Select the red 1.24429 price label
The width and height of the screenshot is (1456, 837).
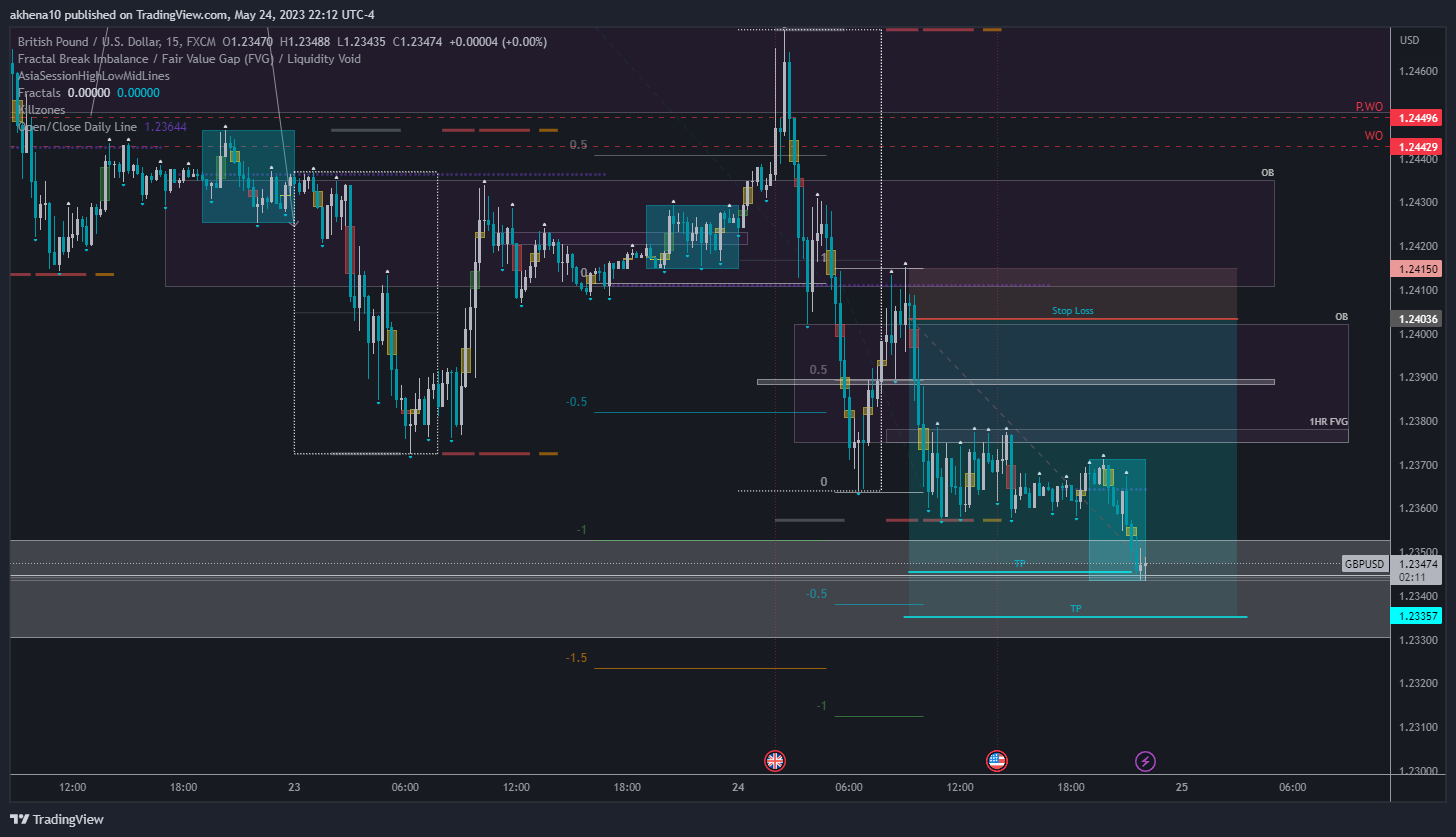tap(1419, 147)
